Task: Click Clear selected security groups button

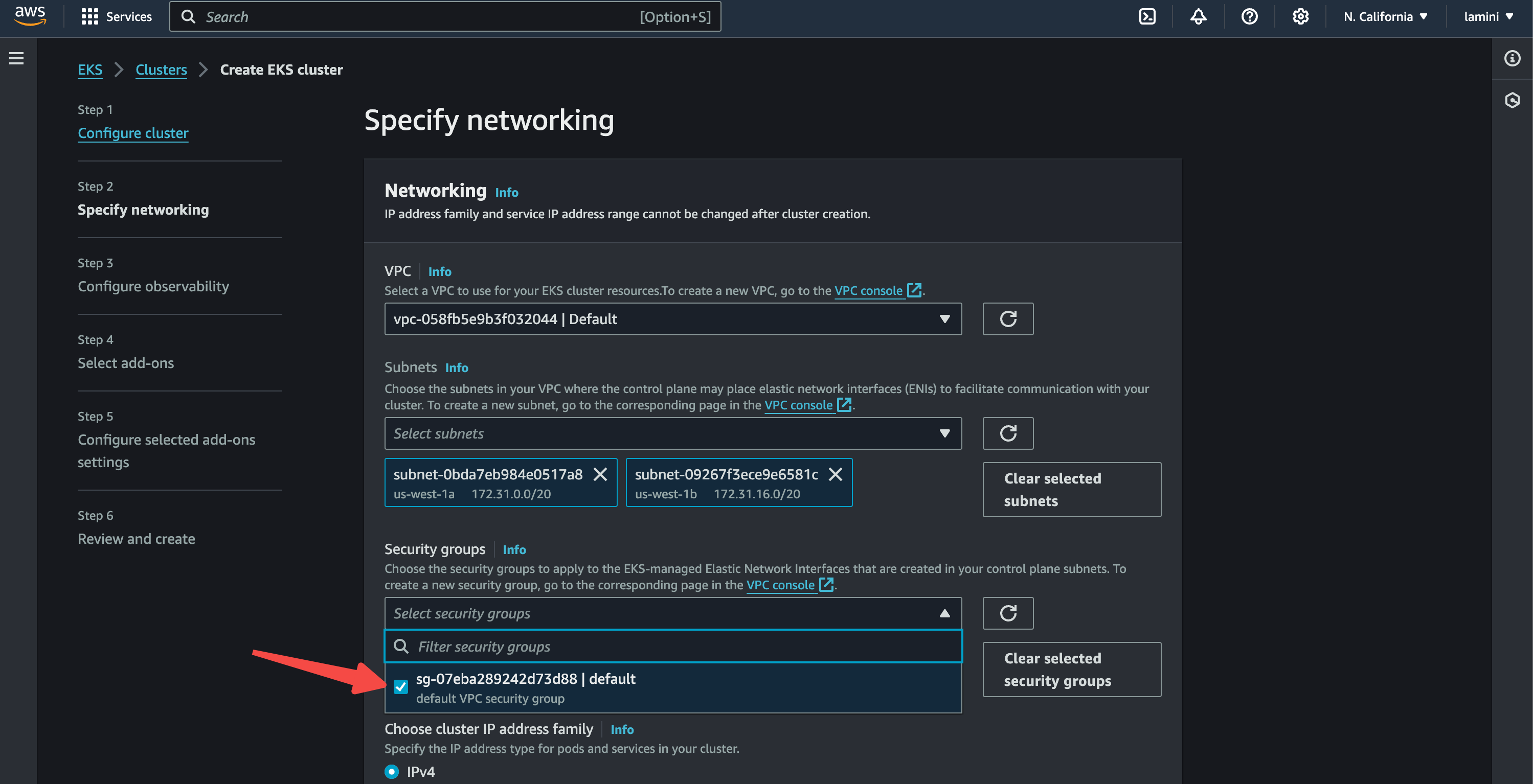Action: click(x=1071, y=669)
